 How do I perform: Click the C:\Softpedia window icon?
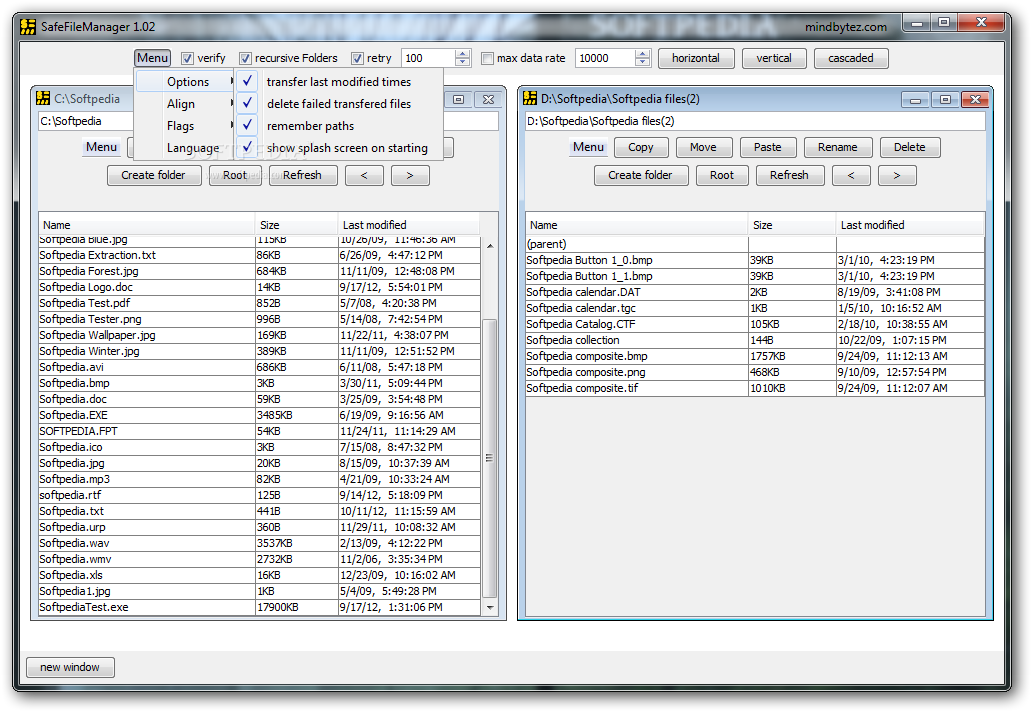(x=43, y=99)
